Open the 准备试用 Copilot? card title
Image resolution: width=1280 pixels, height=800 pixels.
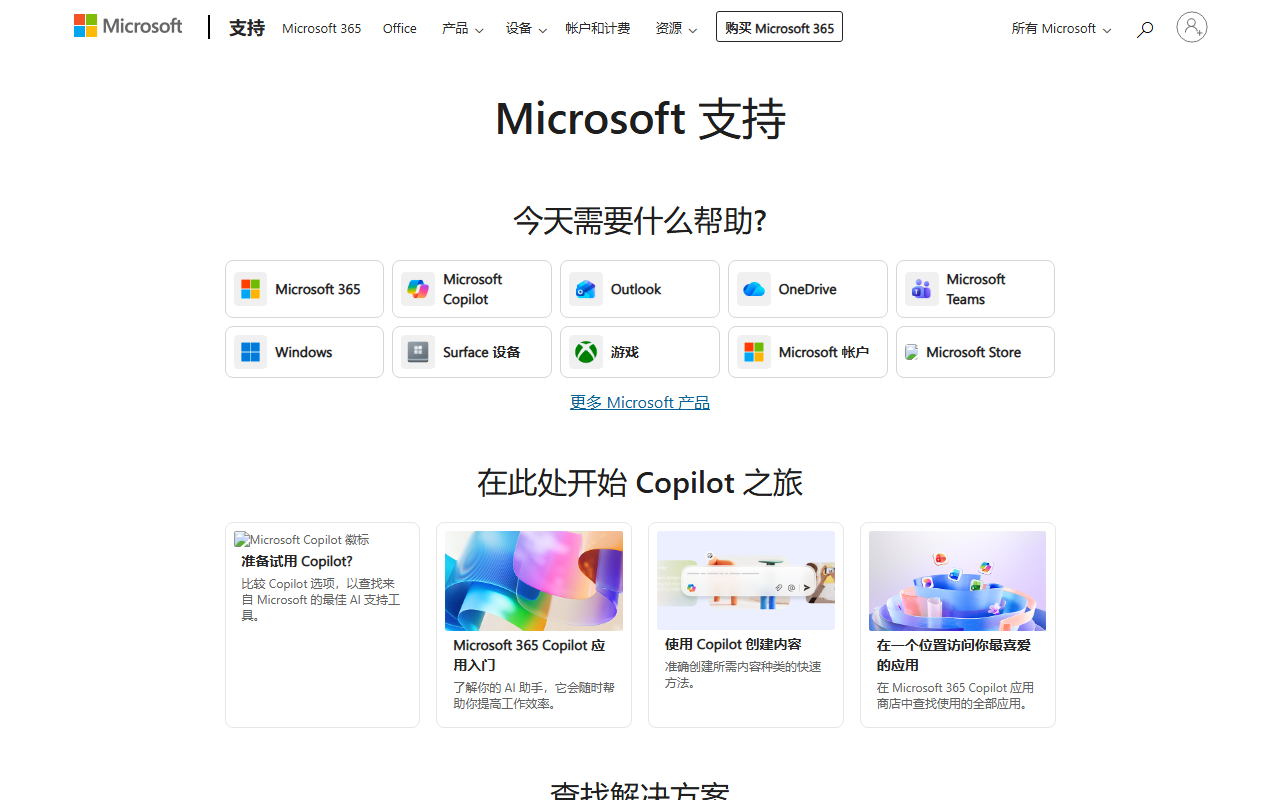tap(297, 561)
